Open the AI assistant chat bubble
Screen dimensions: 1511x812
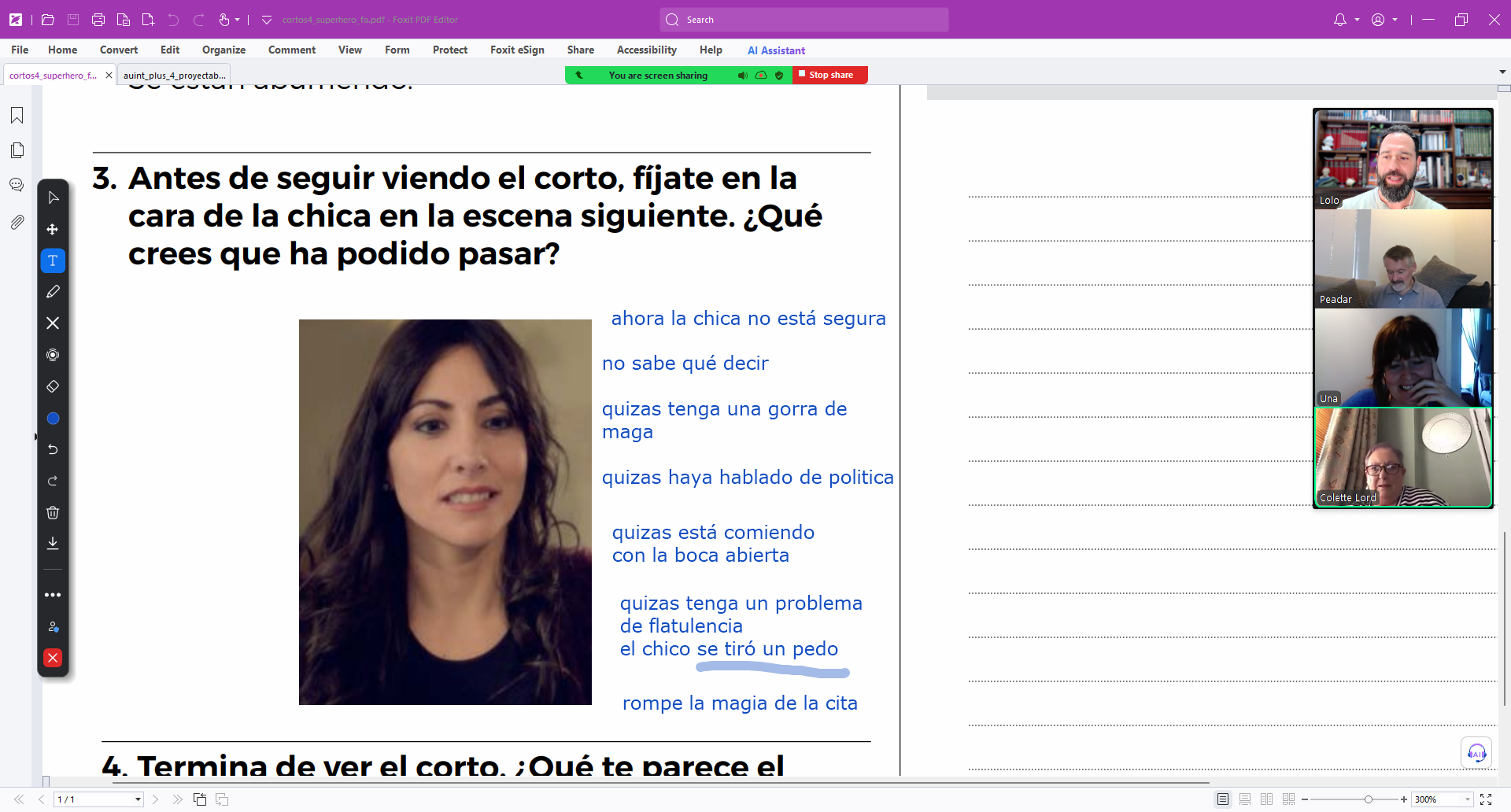(x=1476, y=753)
